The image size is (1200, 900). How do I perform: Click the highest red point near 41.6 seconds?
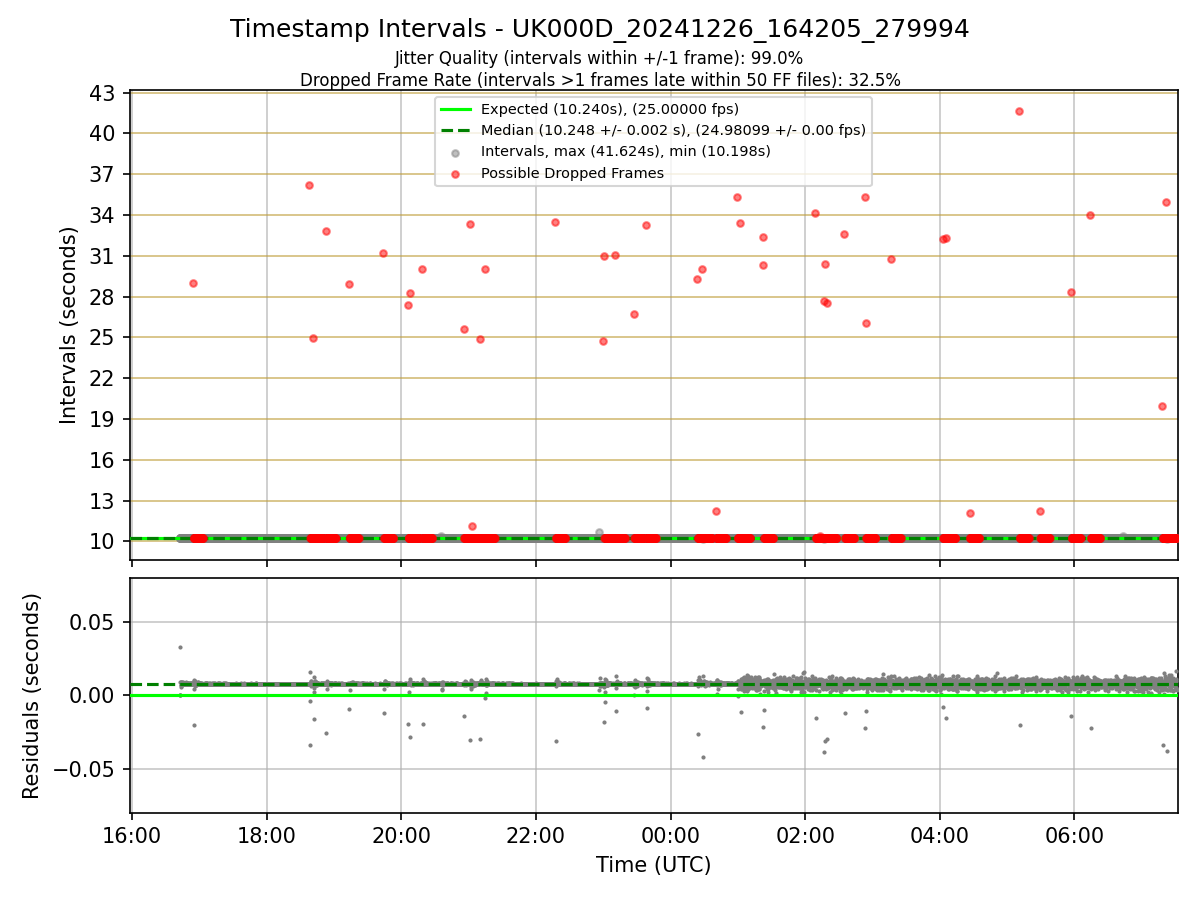click(x=1019, y=111)
